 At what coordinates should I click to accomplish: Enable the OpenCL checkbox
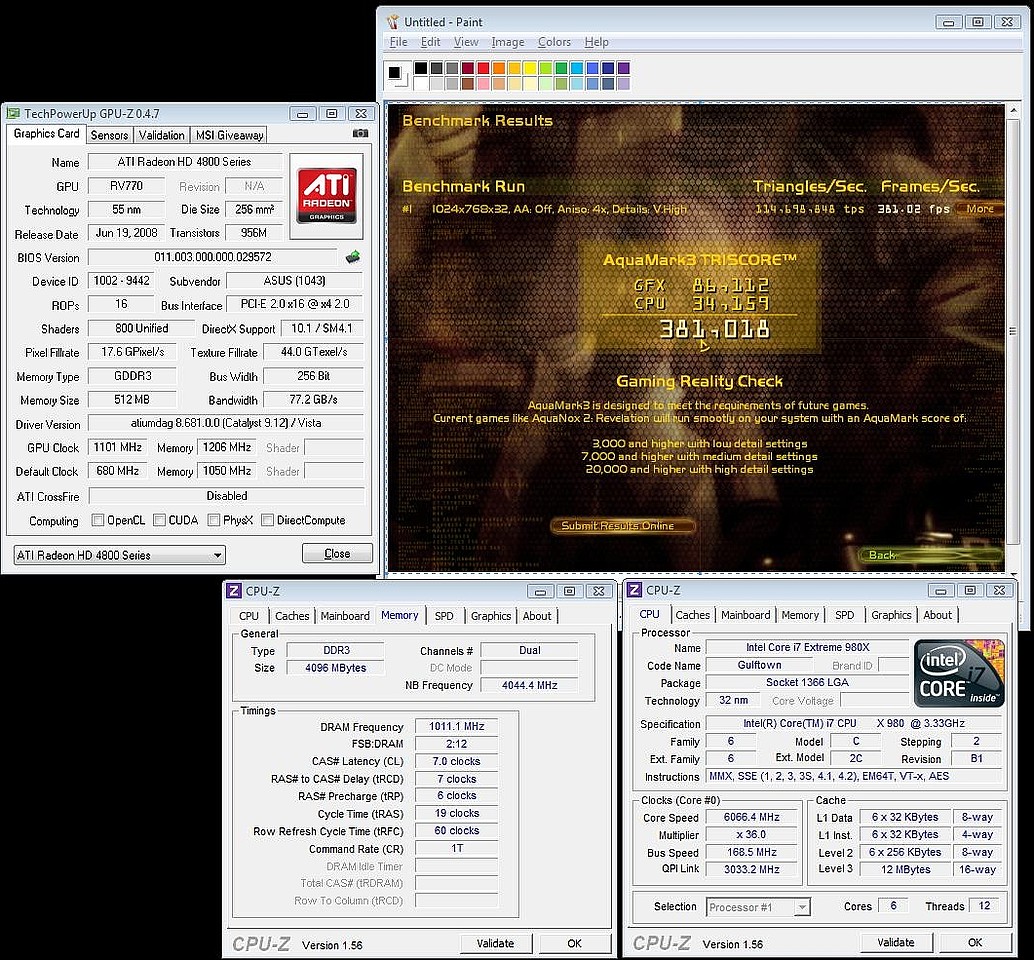point(98,520)
